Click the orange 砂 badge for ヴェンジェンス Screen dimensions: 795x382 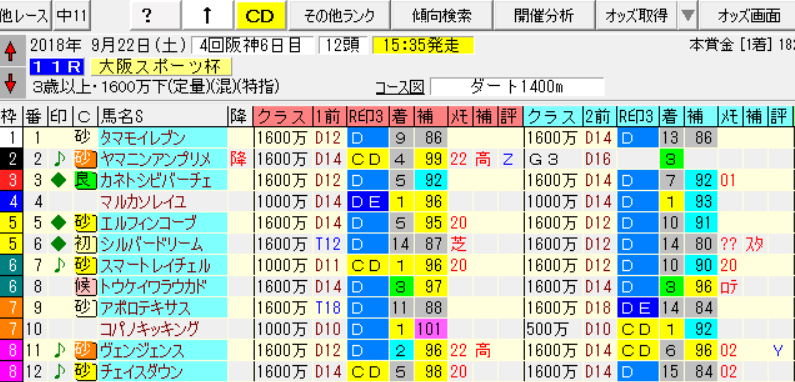click(x=85, y=351)
